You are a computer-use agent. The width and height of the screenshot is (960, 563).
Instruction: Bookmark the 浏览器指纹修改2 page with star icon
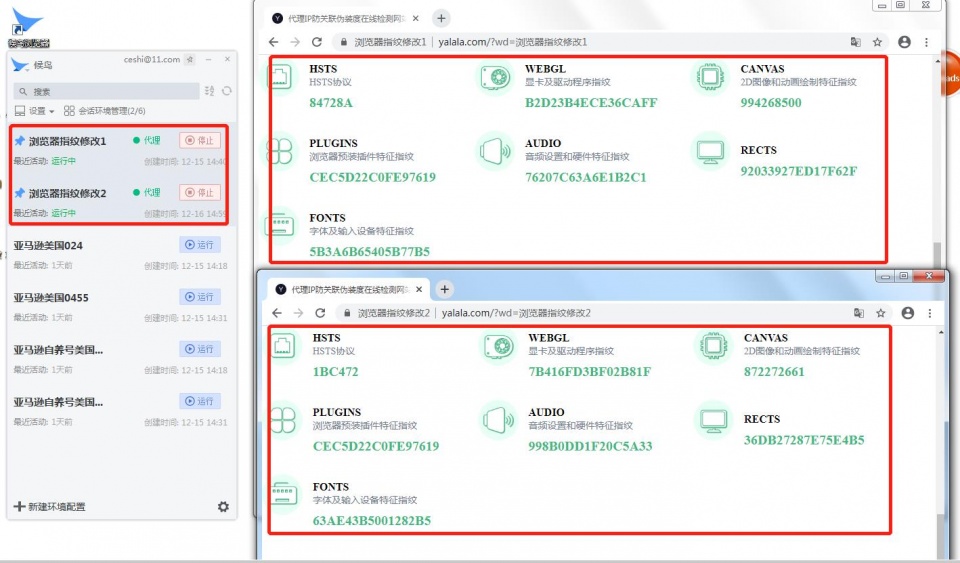pos(880,313)
